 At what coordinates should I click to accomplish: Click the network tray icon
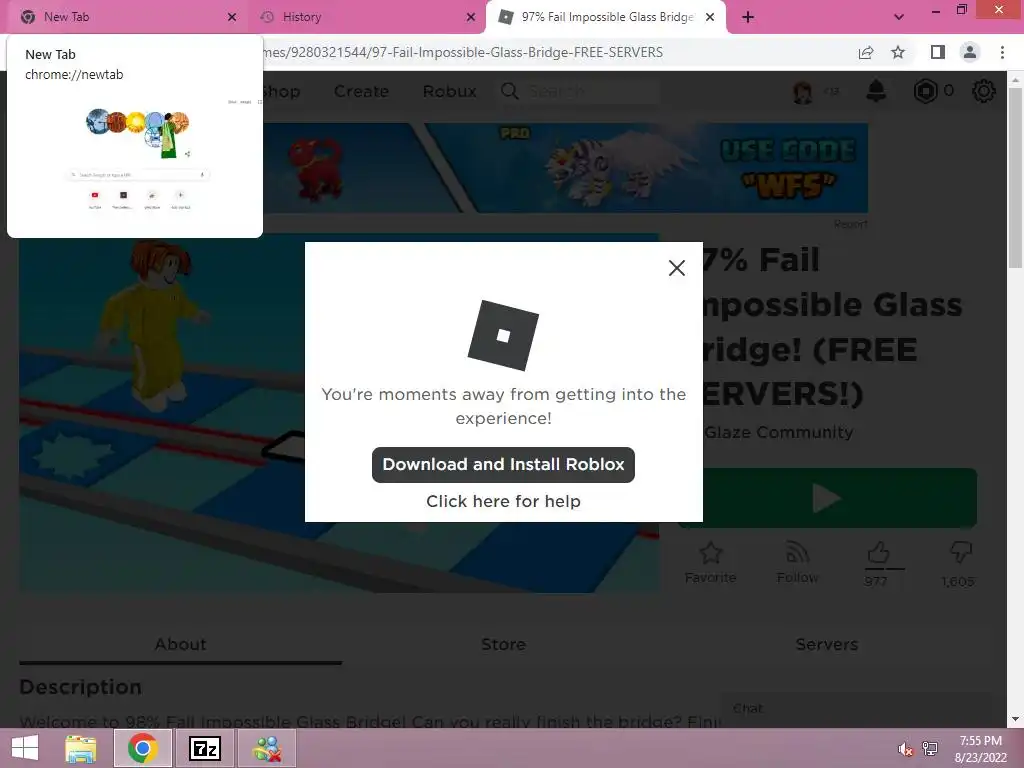(930, 749)
